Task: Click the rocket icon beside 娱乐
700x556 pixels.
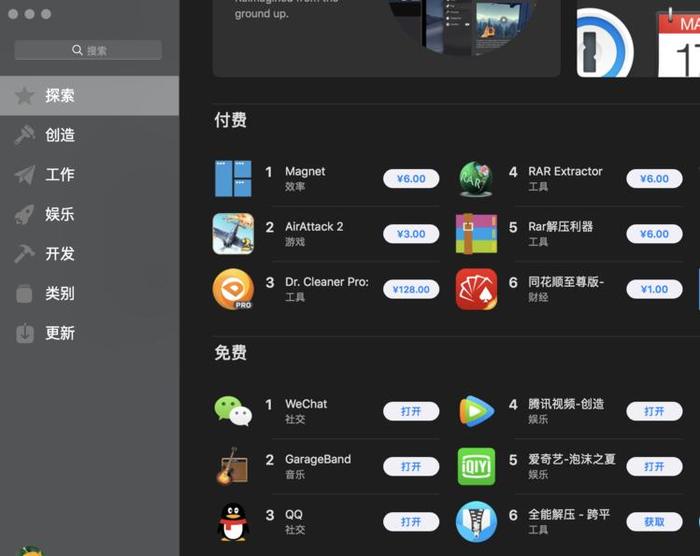Action: [x=25, y=214]
